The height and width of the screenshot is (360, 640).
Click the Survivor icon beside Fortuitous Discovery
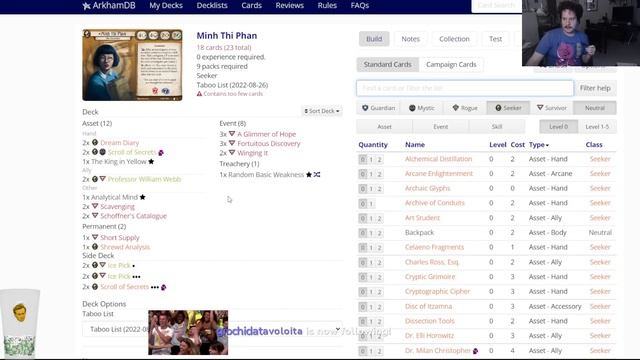(x=232, y=143)
